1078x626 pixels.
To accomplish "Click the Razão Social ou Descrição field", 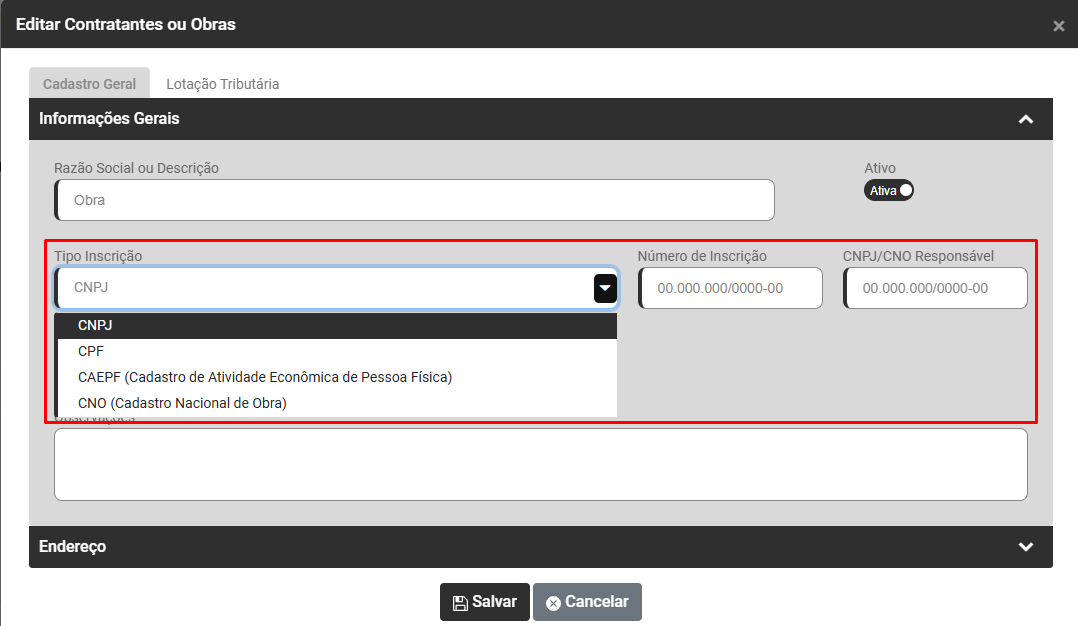I will pos(414,200).
